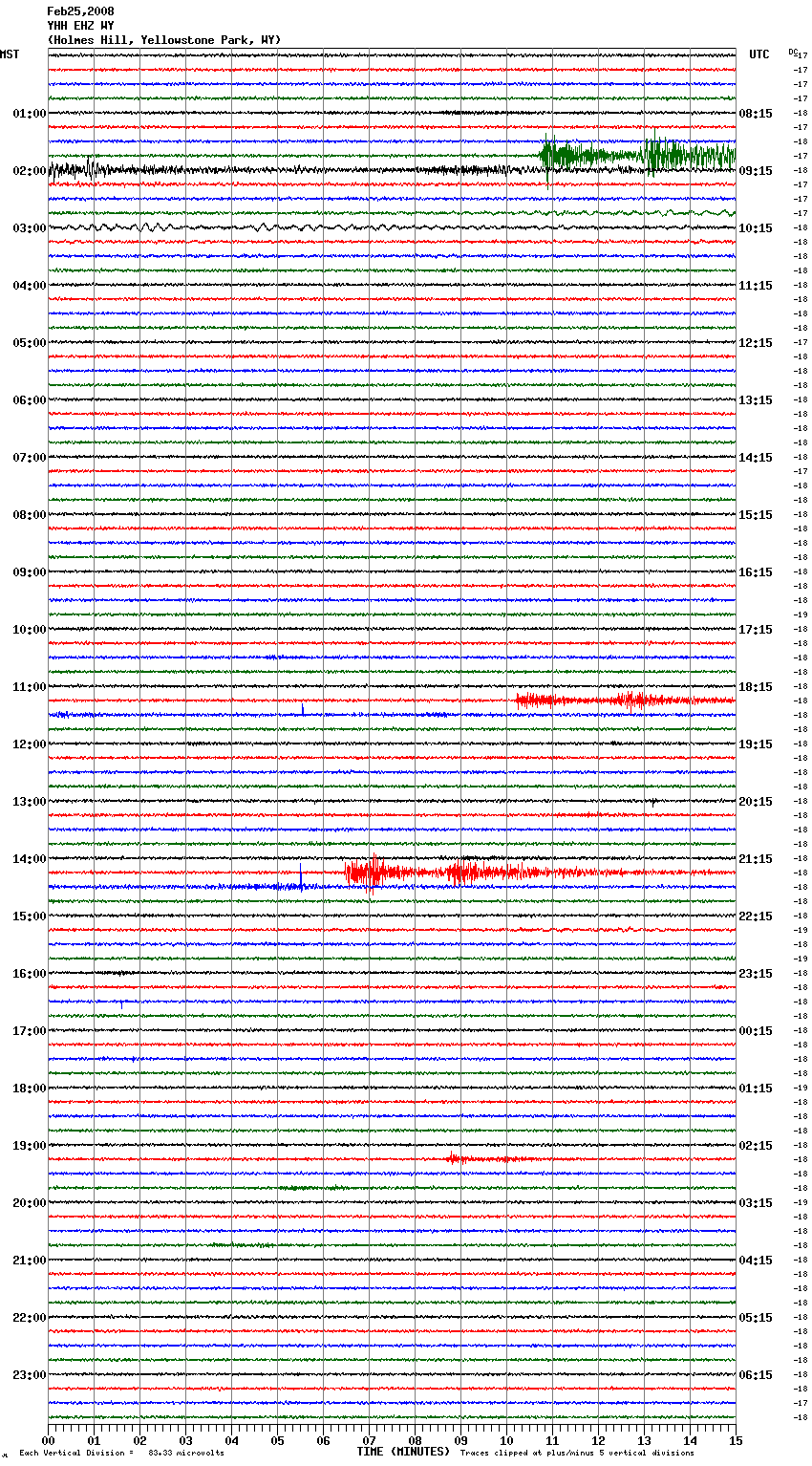Click the blue spike under the 11:00 MST row
The image size is (812, 1466).
[303, 710]
